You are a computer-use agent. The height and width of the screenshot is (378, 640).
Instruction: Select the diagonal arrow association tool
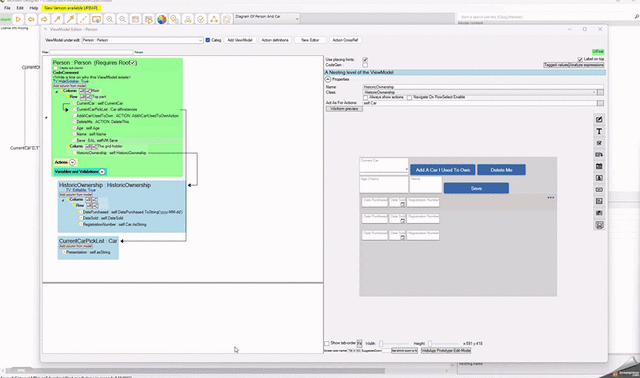57,19
